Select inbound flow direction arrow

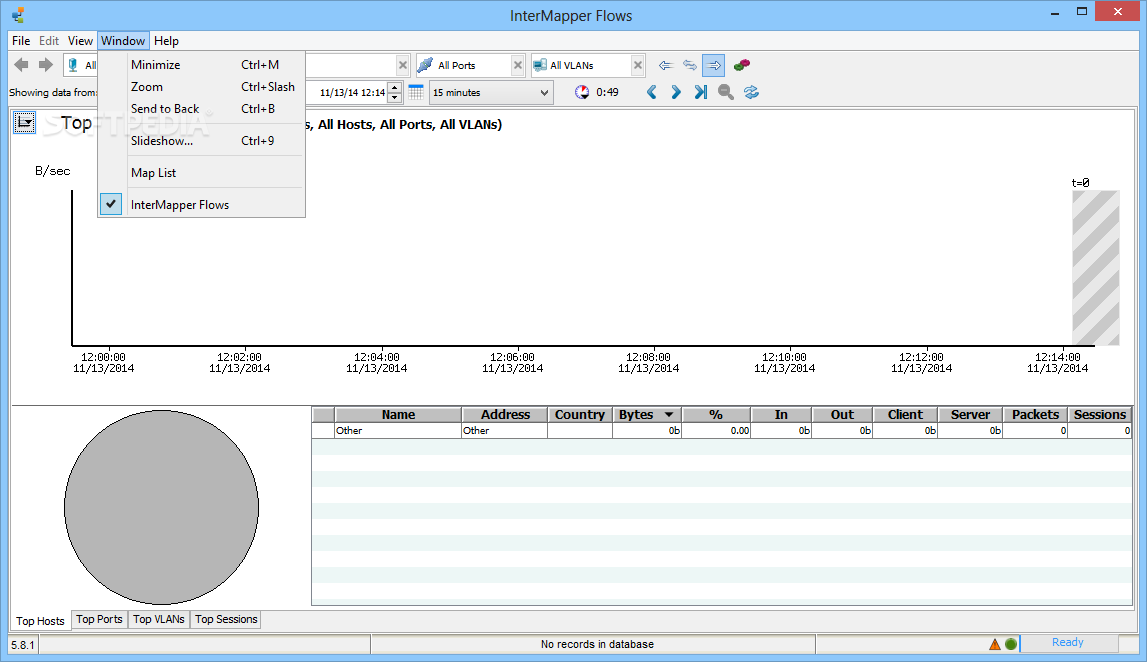(665, 65)
